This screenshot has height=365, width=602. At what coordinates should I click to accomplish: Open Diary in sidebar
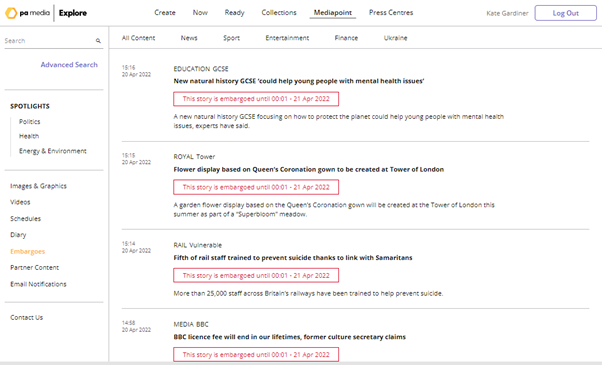click(18, 235)
